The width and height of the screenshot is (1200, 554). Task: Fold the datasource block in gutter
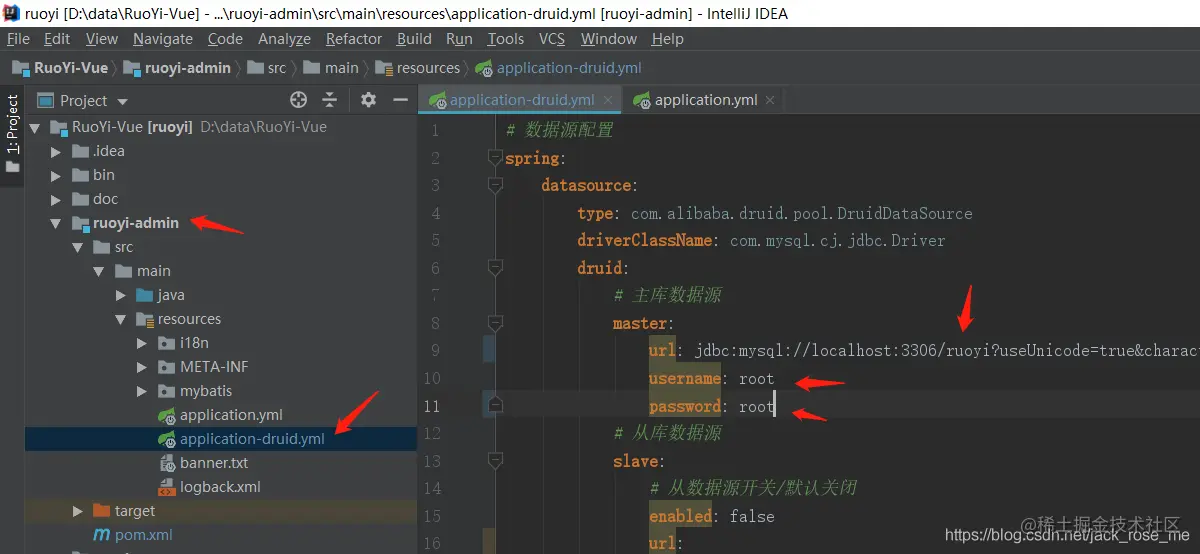click(494, 185)
